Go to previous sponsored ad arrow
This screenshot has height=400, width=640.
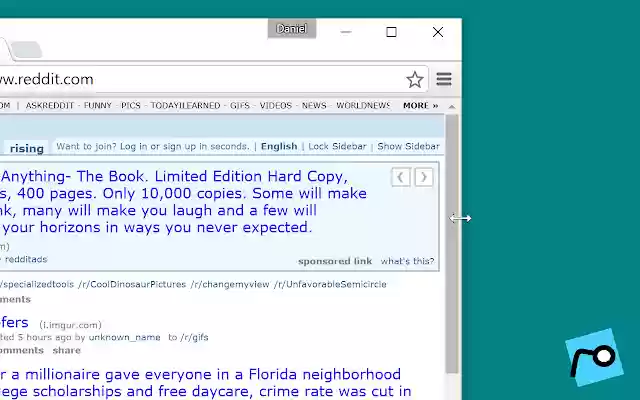tap(400, 177)
